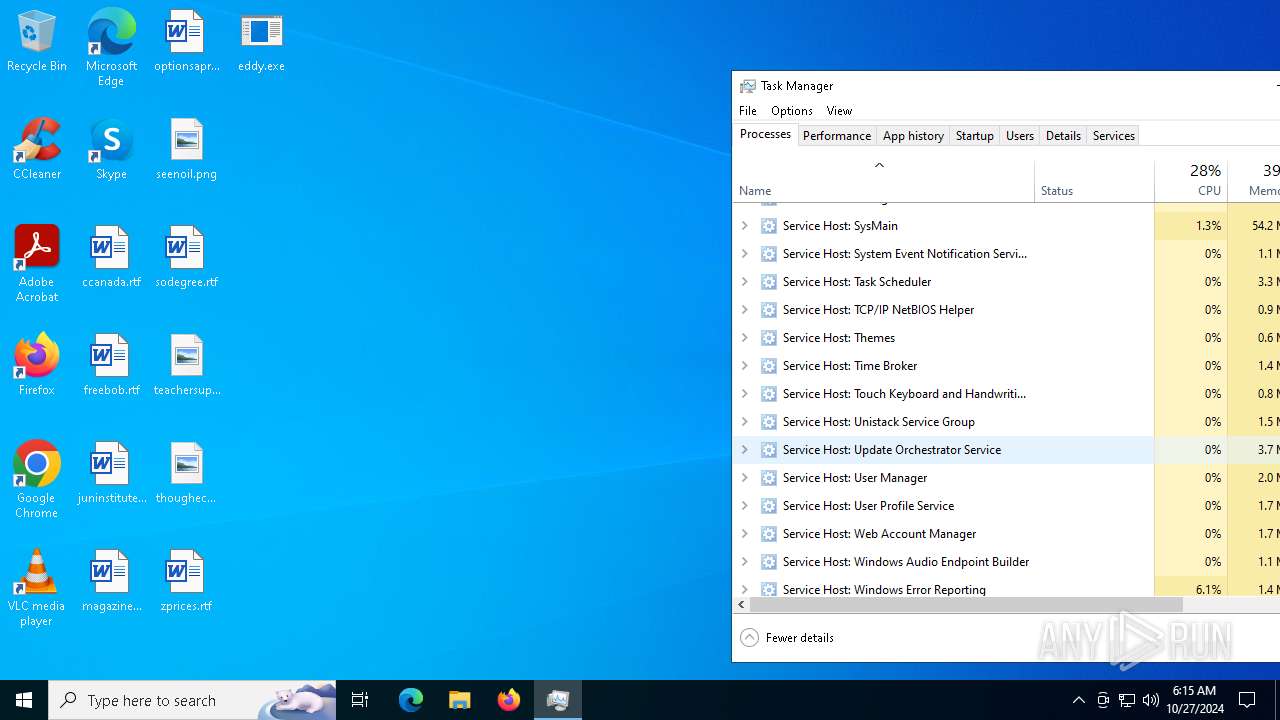The height and width of the screenshot is (720, 1280).
Task: Select the optionsapr document icon on desktop
Action: coord(186,42)
